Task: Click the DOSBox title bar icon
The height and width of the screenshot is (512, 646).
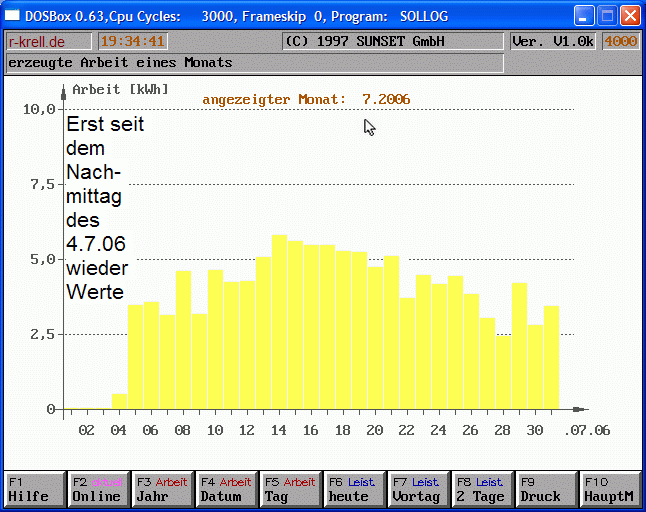Action: pos(13,16)
